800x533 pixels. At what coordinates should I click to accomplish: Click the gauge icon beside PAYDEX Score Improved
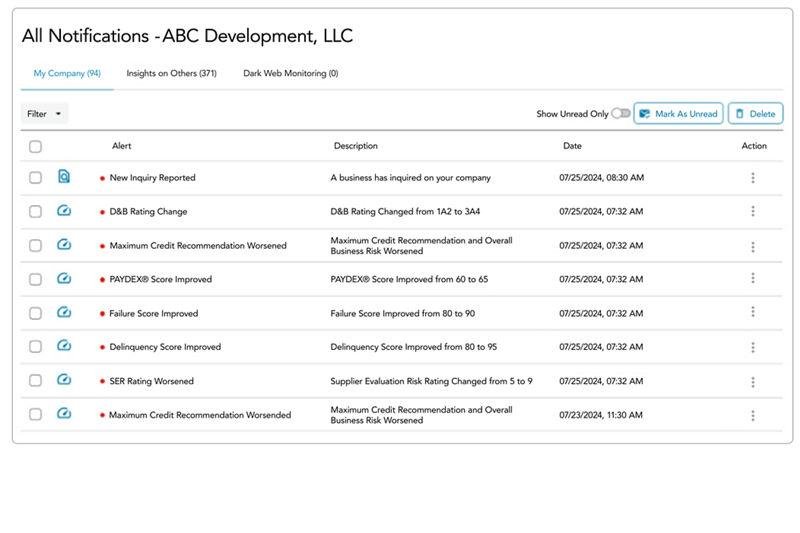64,279
